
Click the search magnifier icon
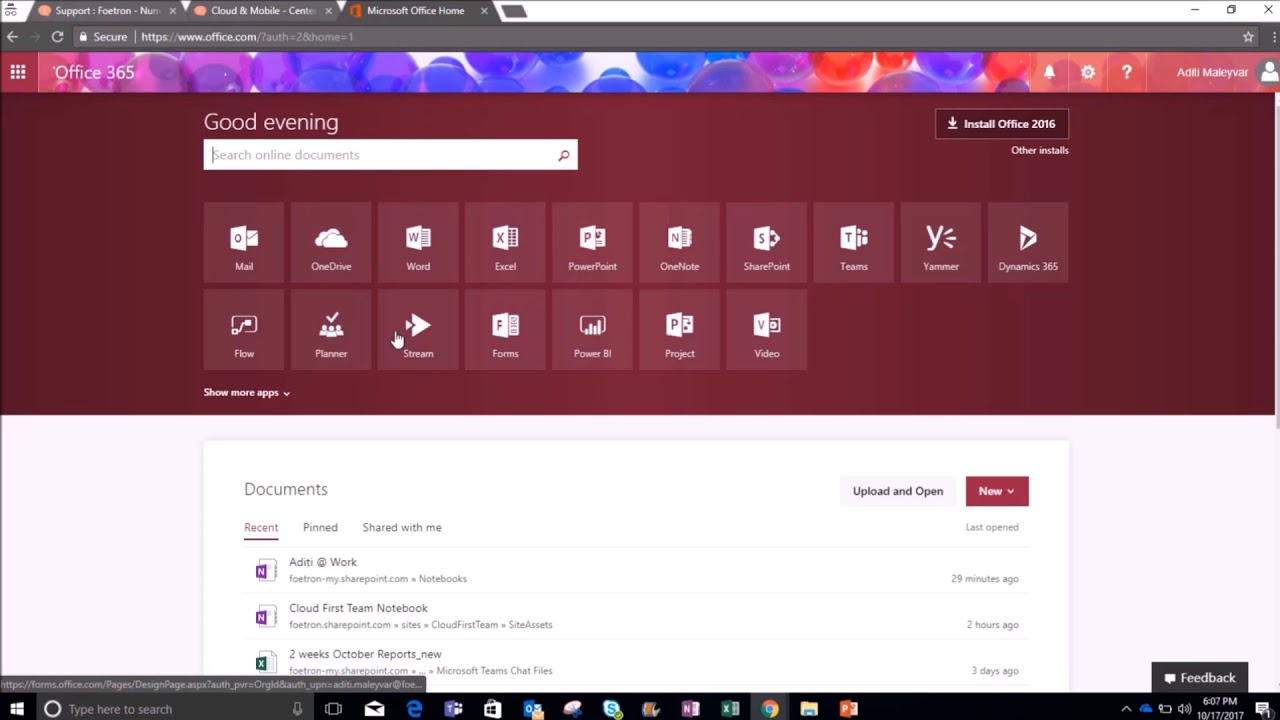pos(563,155)
